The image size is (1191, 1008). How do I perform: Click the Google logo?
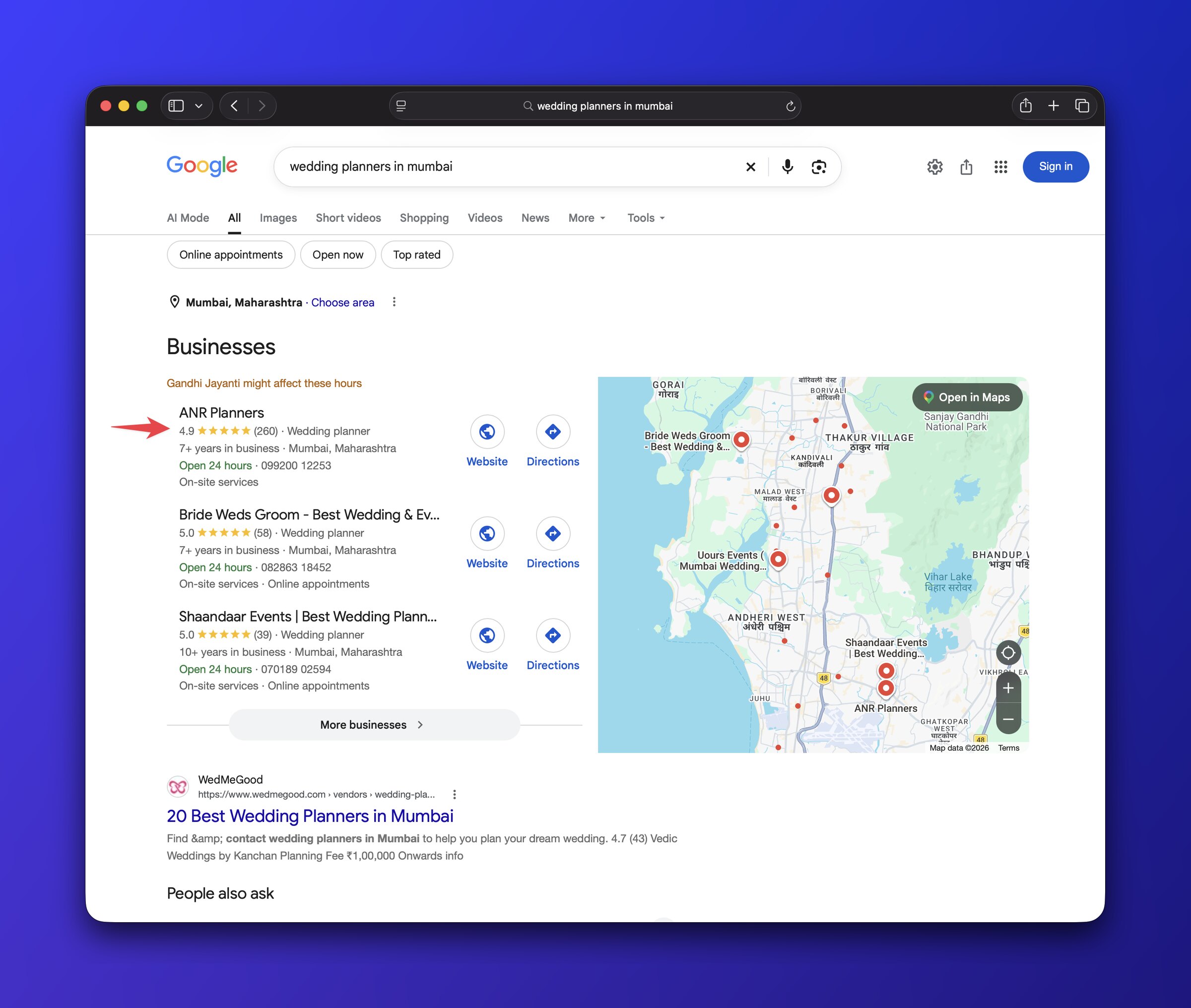pos(202,166)
